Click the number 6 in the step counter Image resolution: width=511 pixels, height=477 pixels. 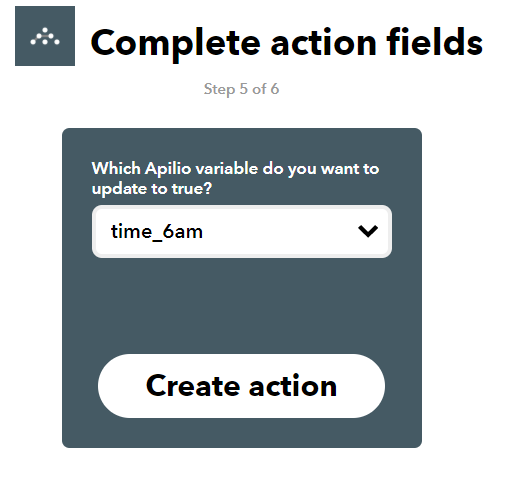tap(275, 89)
